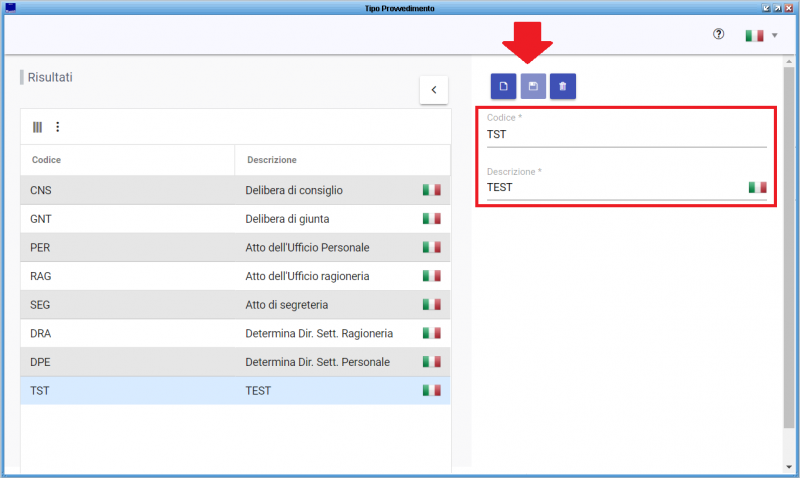The width and height of the screenshot is (800, 478).
Task: Focus the Descrizione input field
Action: point(616,187)
